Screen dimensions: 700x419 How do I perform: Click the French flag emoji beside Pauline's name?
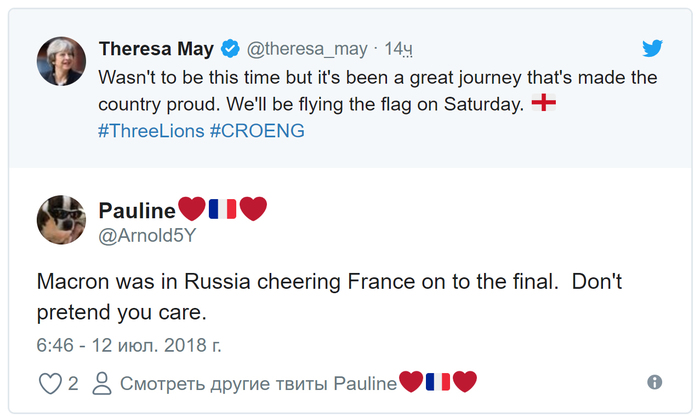(x=222, y=208)
